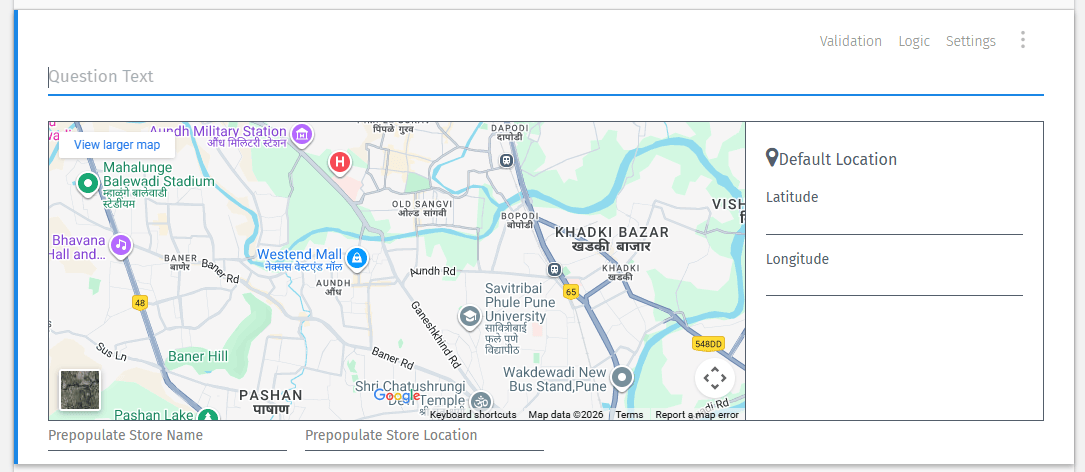Click the View larger map link
This screenshot has width=1085, height=472.
(x=117, y=145)
